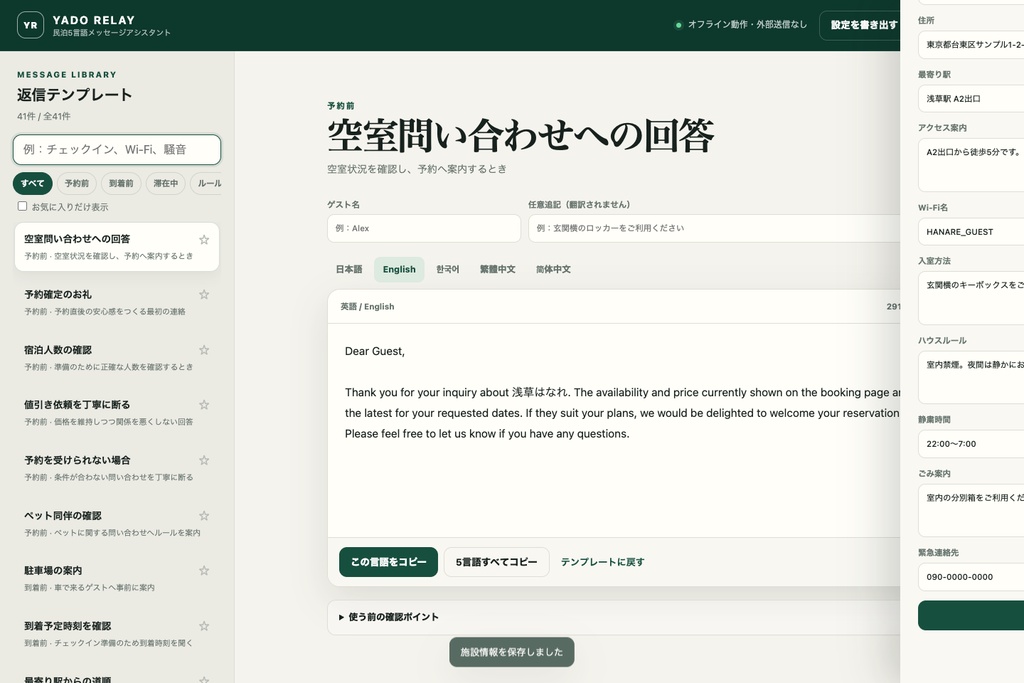Switch to 简体中文 language tab

[x=553, y=269]
